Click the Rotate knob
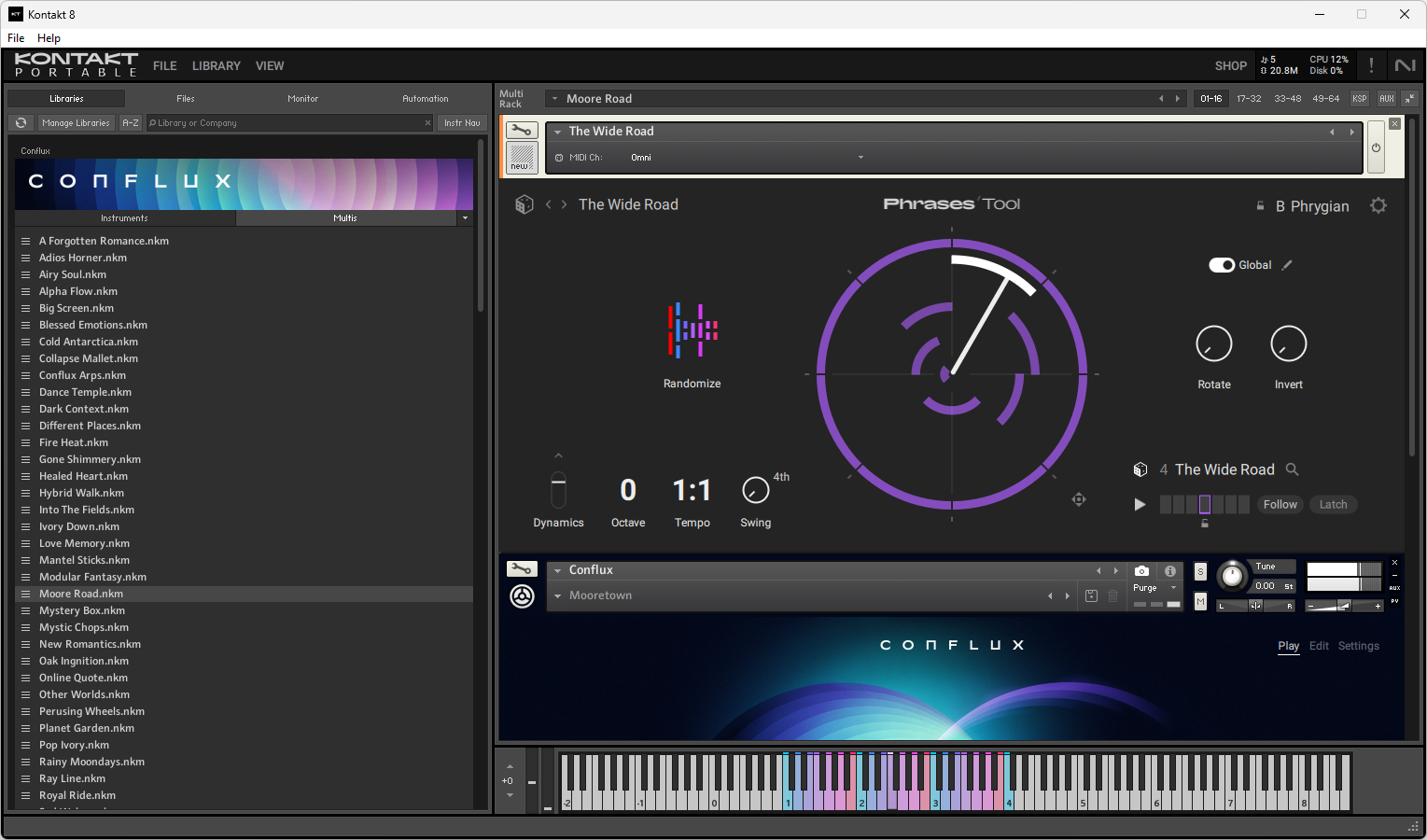Image resolution: width=1427 pixels, height=840 pixels. point(1214,344)
